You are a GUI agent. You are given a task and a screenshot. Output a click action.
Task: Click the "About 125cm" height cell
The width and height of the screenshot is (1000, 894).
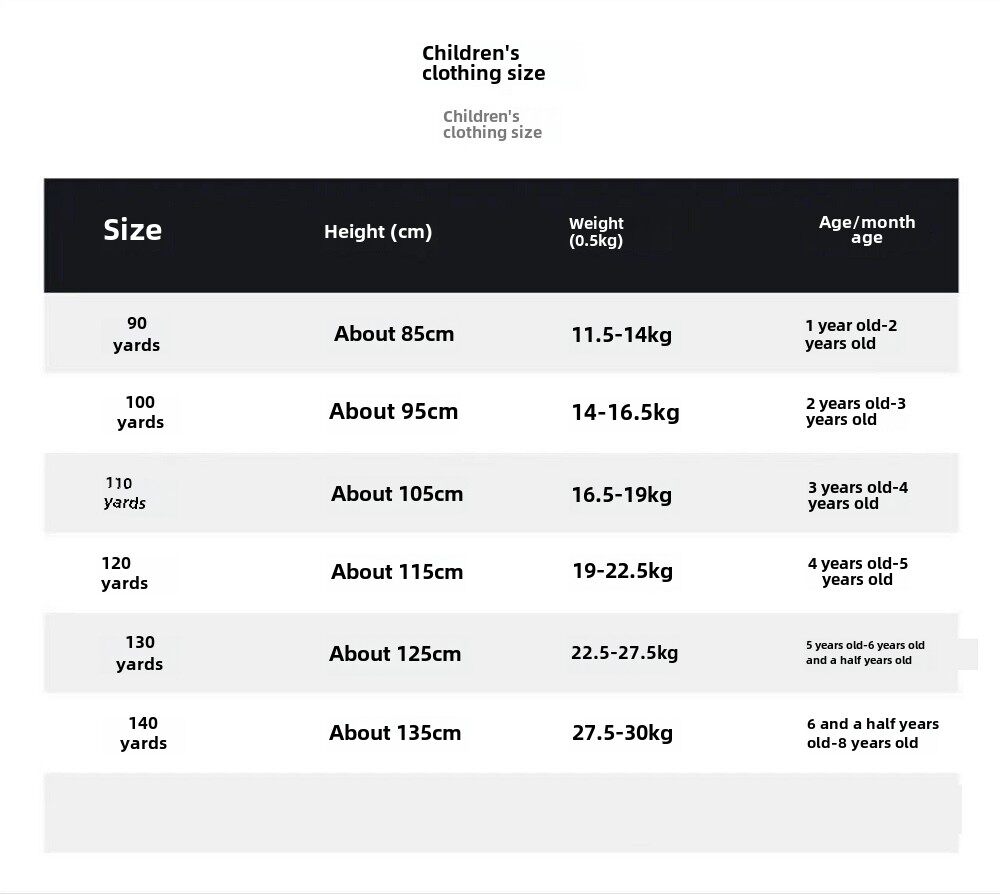point(395,654)
